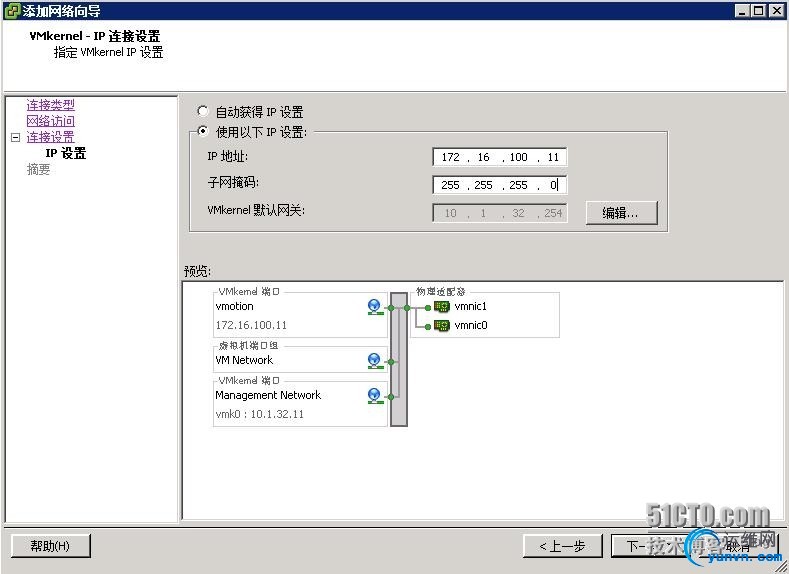This screenshot has width=789, height=574.
Task: Click the VM Network label
Action: coord(244,360)
